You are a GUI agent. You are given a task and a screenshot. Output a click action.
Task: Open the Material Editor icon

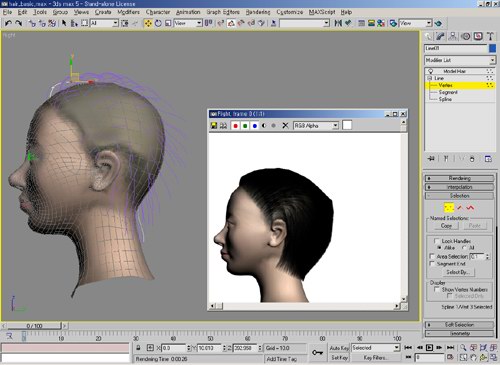pyautogui.click(x=381, y=23)
